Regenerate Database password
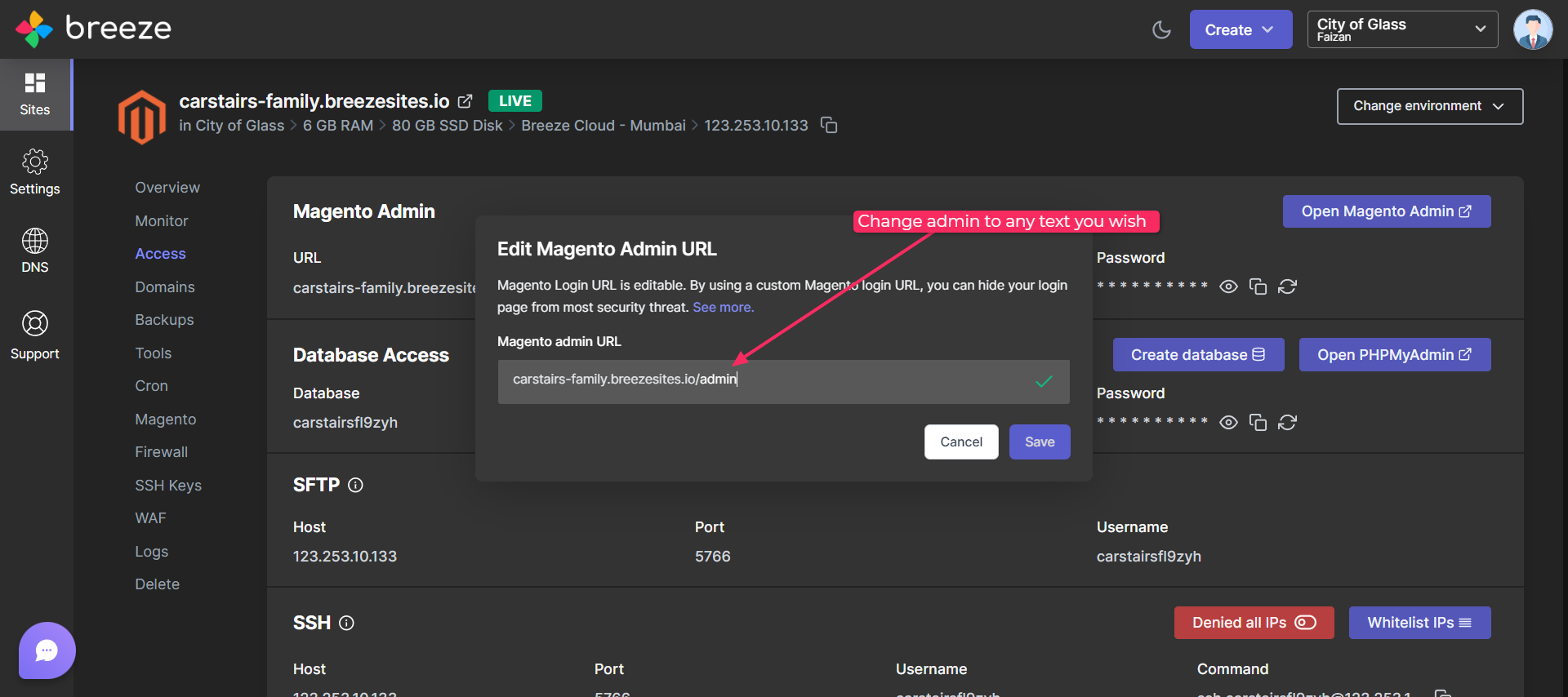Viewport: 1568px width, 697px height. pyautogui.click(x=1287, y=422)
